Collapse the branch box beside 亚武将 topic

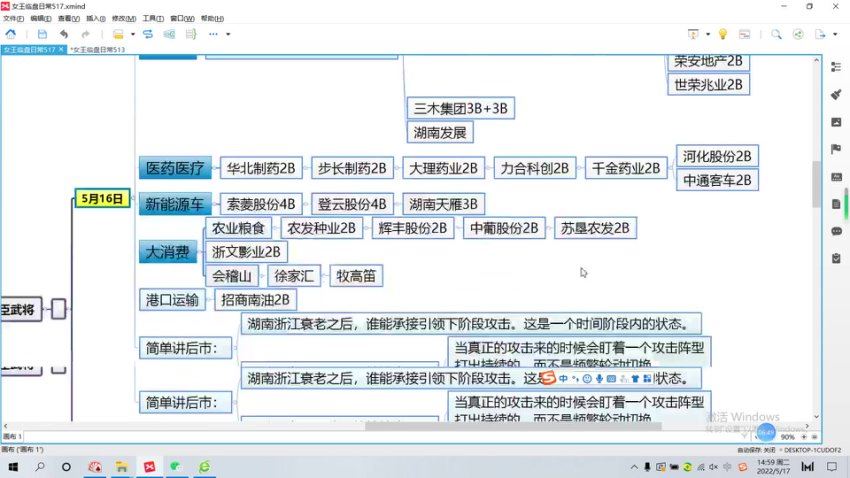(x=59, y=309)
